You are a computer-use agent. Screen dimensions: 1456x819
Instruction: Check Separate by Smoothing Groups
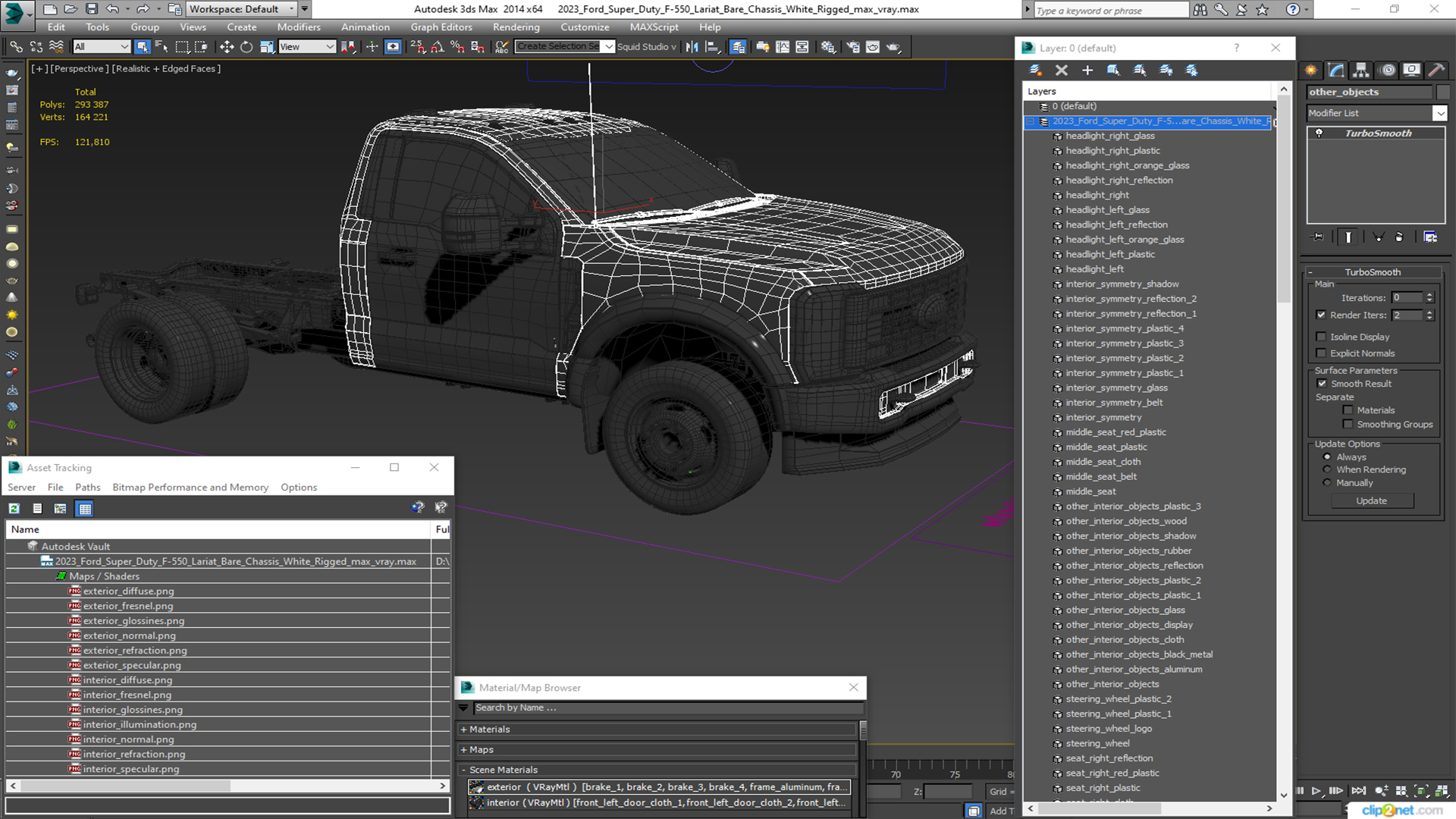[1348, 425]
